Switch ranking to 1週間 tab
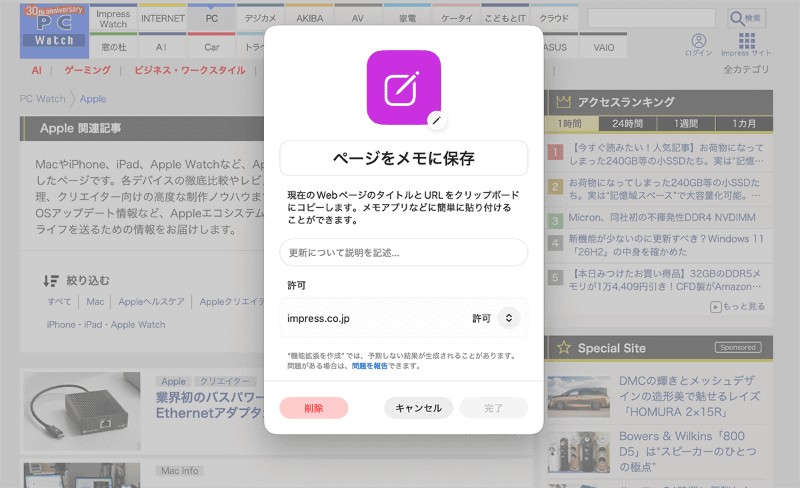Screen dimensions: 800x488 click(686, 124)
